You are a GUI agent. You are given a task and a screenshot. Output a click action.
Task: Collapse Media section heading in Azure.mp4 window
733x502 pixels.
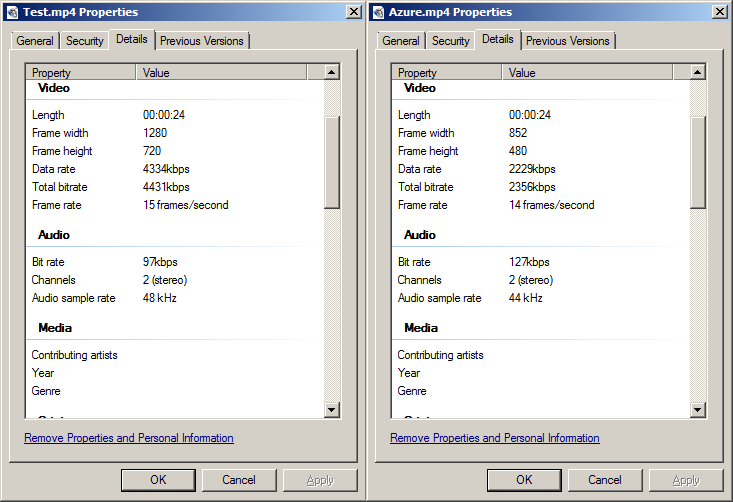pyautogui.click(x=421, y=328)
